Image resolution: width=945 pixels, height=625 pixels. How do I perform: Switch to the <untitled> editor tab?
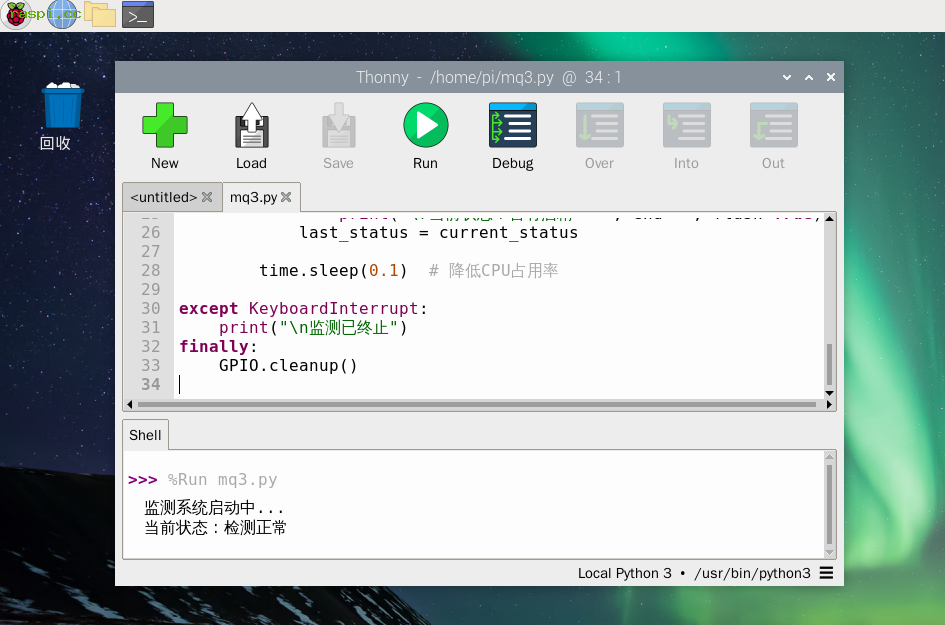(163, 197)
